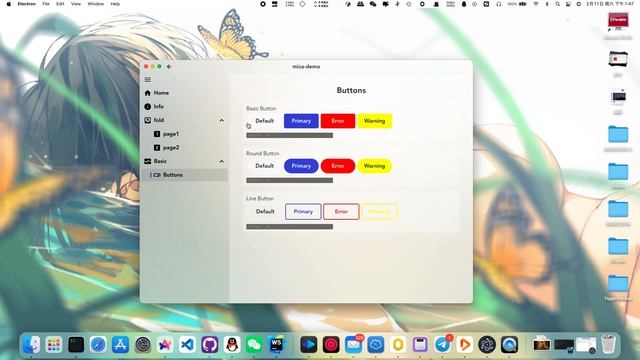Click the Basic Warning yellow button

tap(375, 121)
